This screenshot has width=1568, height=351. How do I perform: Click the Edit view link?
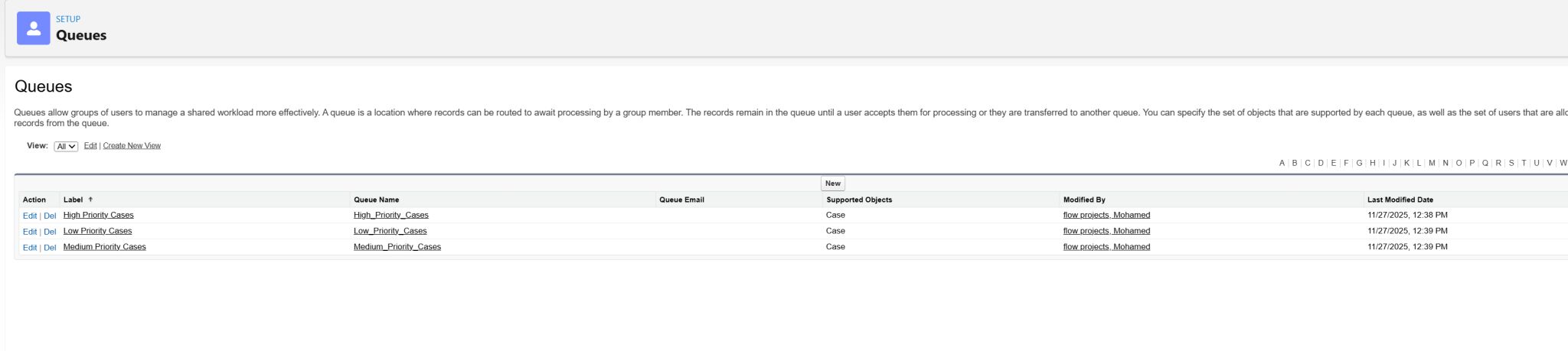coord(90,145)
